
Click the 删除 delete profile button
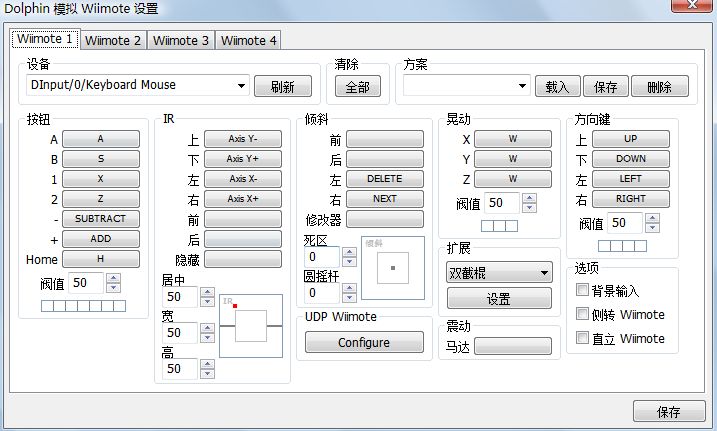[x=659, y=86]
